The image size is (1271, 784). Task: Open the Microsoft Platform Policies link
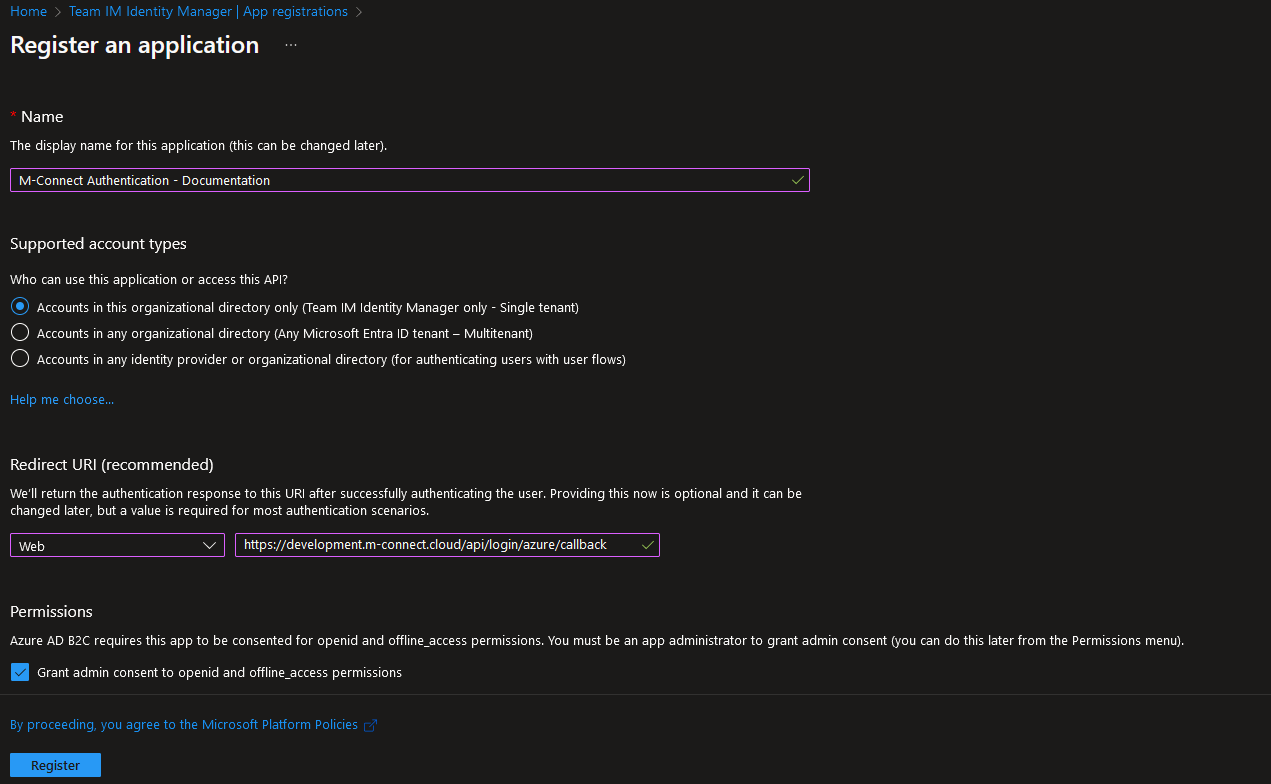point(184,725)
